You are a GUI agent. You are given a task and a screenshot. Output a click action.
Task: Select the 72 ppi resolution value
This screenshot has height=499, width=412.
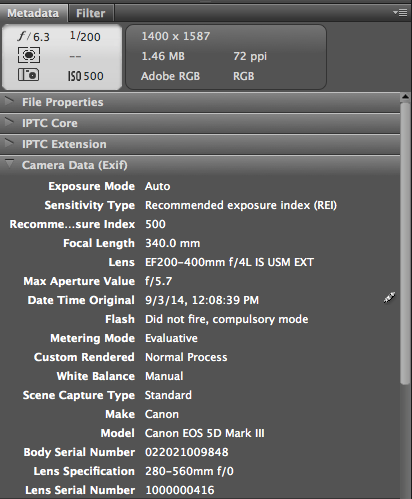click(250, 56)
